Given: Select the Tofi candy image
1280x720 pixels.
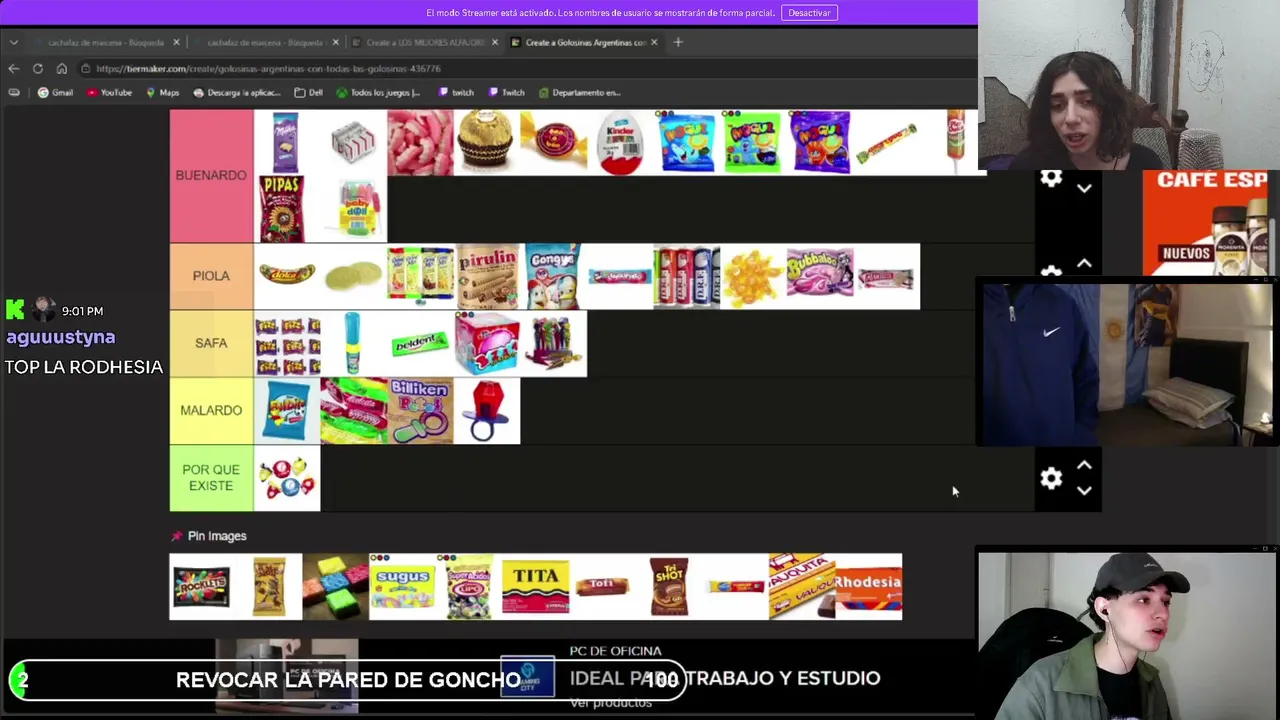Looking at the screenshot, I should tap(602, 587).
